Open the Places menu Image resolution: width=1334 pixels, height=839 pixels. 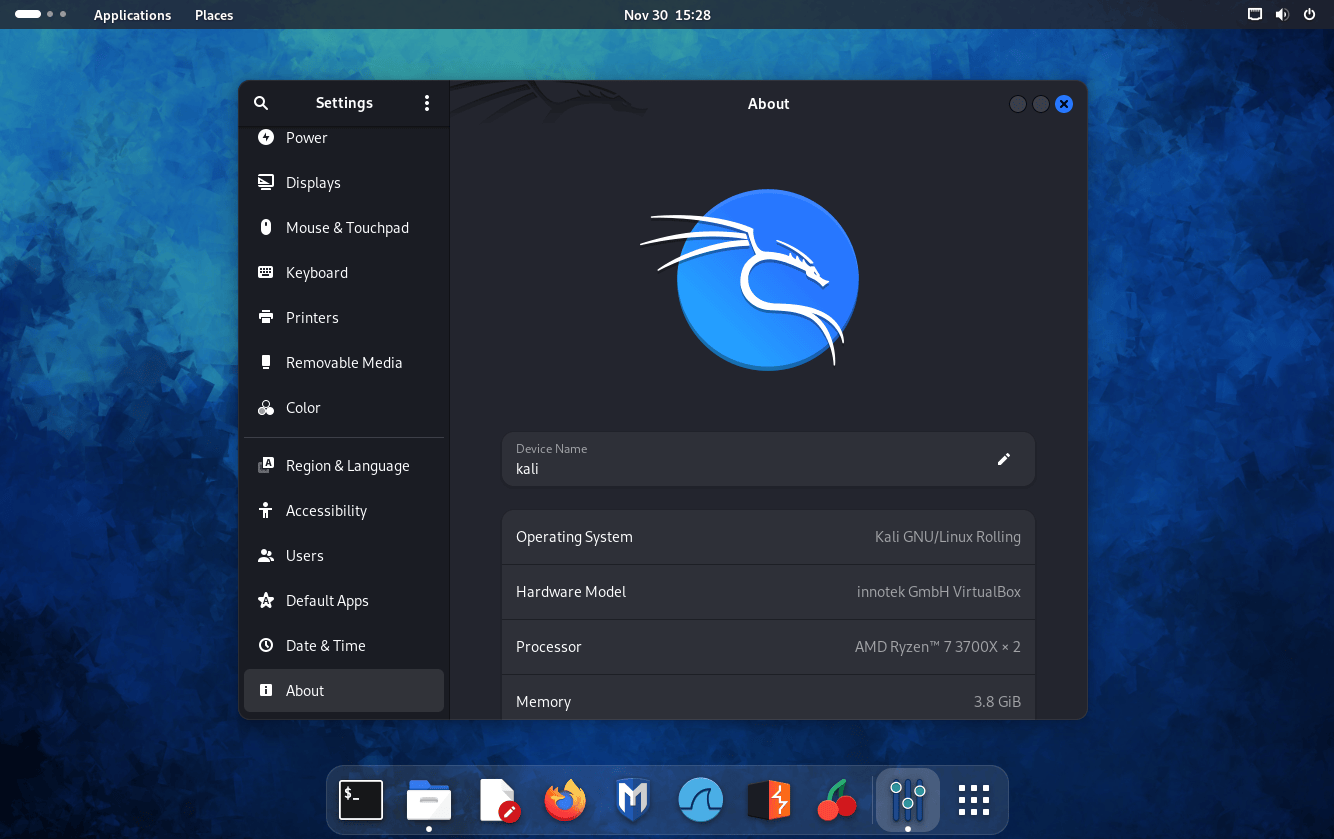click(213, 14)
